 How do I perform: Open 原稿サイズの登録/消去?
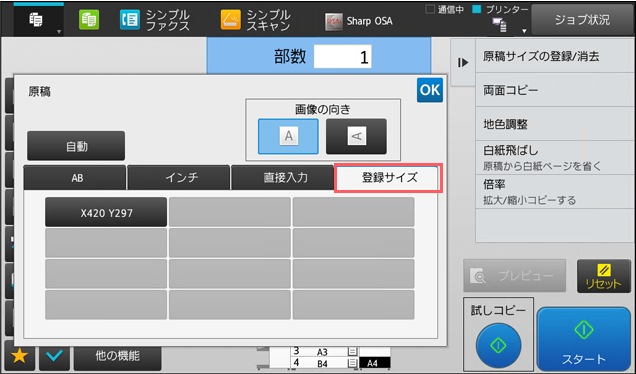tap(555, 56)
